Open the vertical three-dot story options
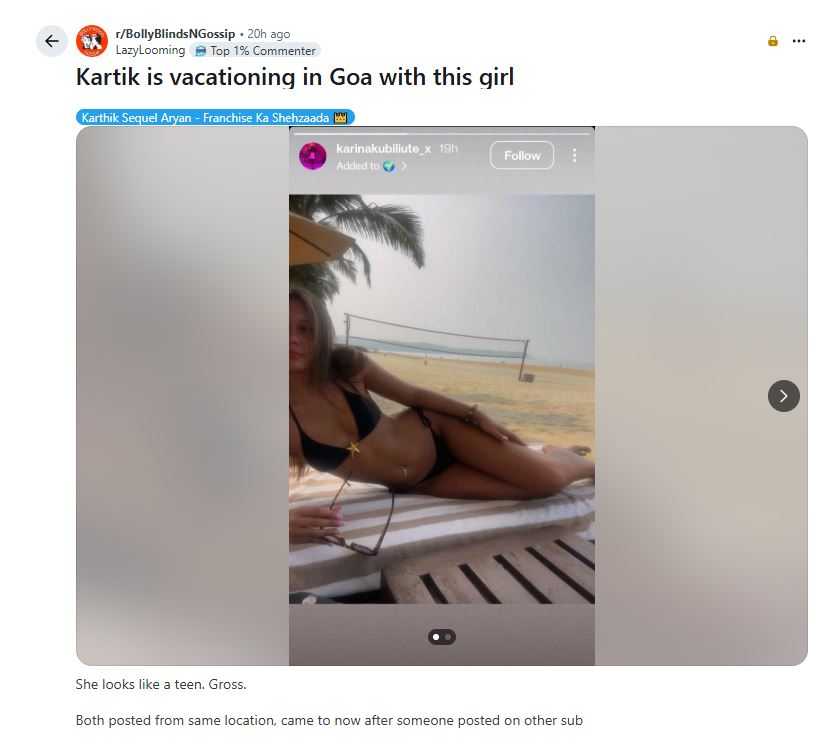The height and width of the screenshot is (739, 829). click(x=575, y=155)
